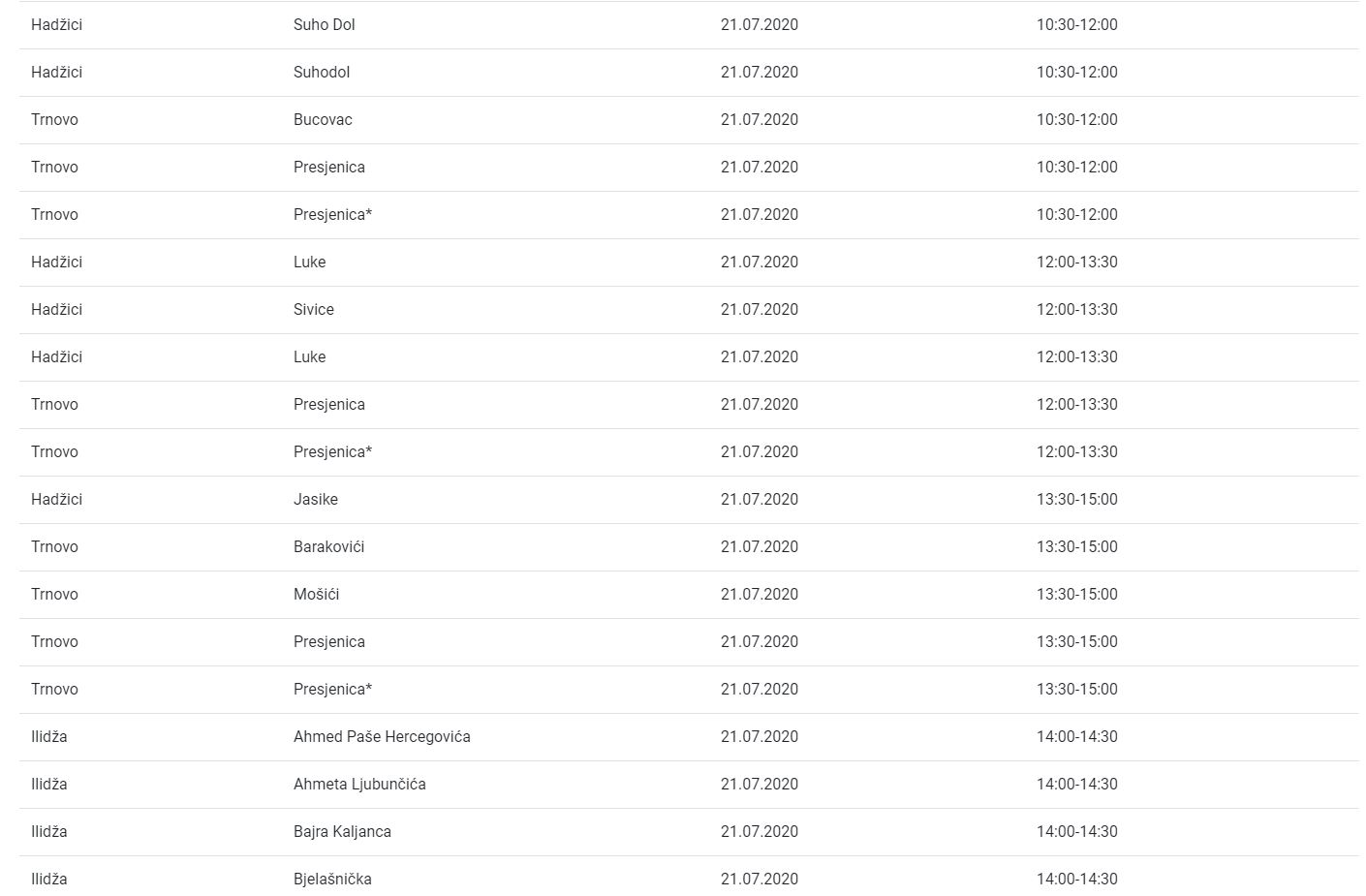The width and height of the screenshot is (1366, 896).
Task: Select the Barakovići table entry
Action: [328, 547]
